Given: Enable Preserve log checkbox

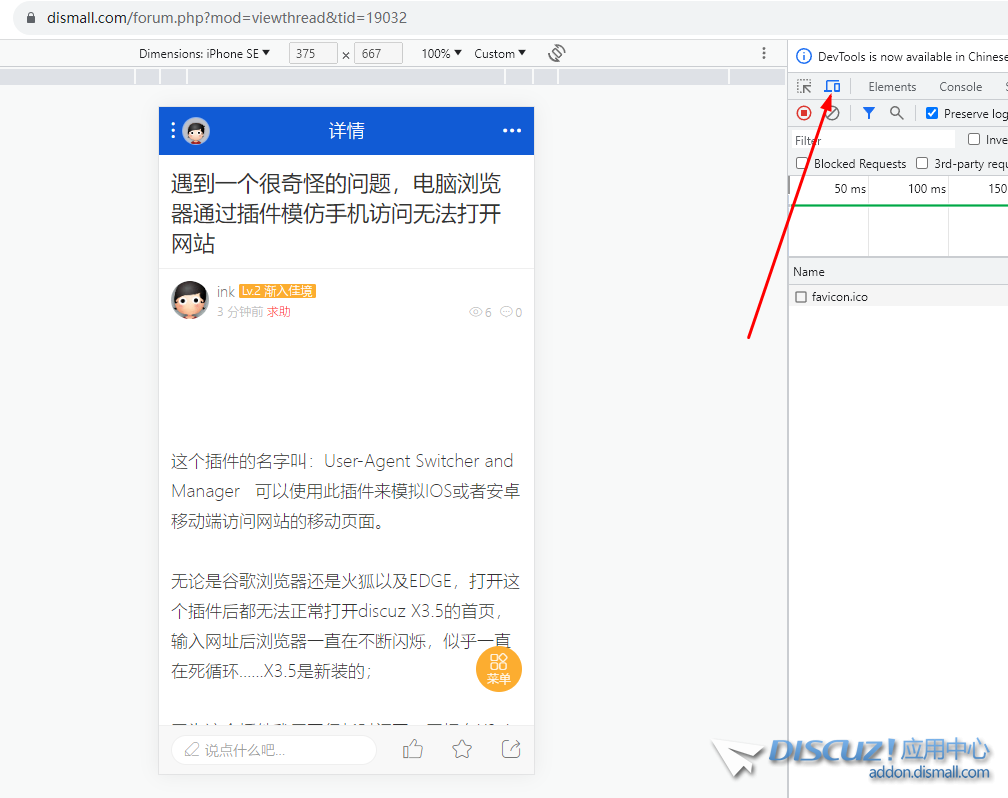Looking at the screenshot, I should coord(932,113).
